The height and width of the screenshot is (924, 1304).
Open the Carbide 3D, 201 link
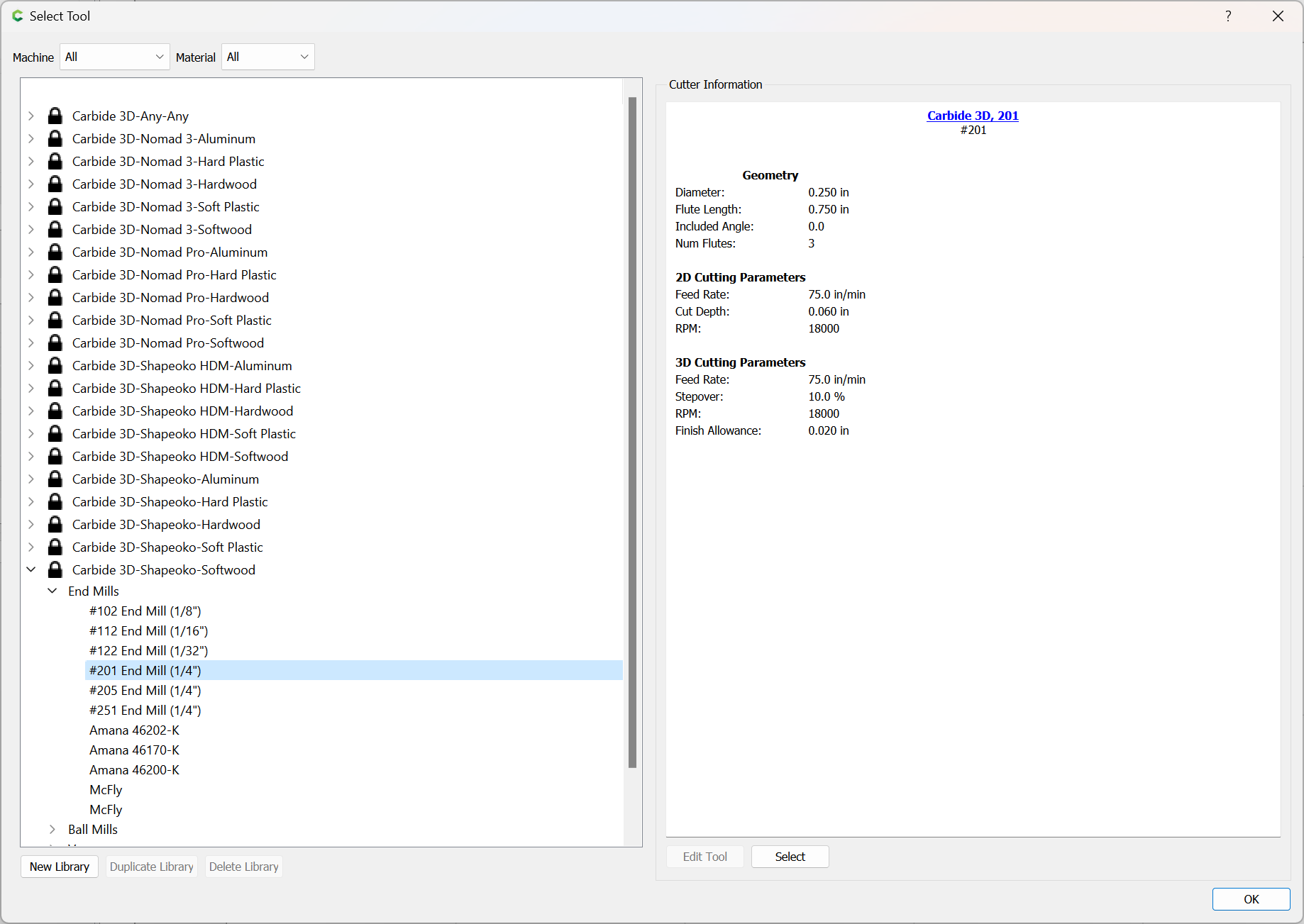click(x=973, y=116)
